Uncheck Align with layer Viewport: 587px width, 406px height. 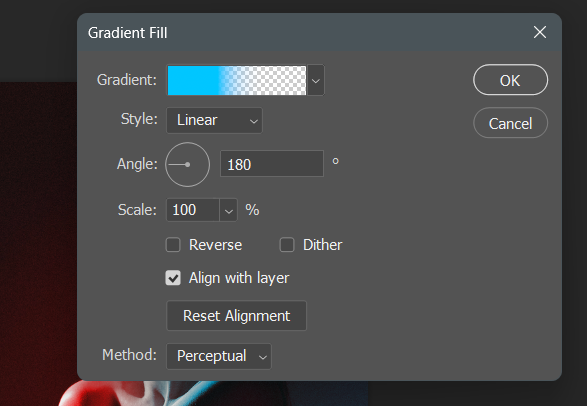coord(173,278)
